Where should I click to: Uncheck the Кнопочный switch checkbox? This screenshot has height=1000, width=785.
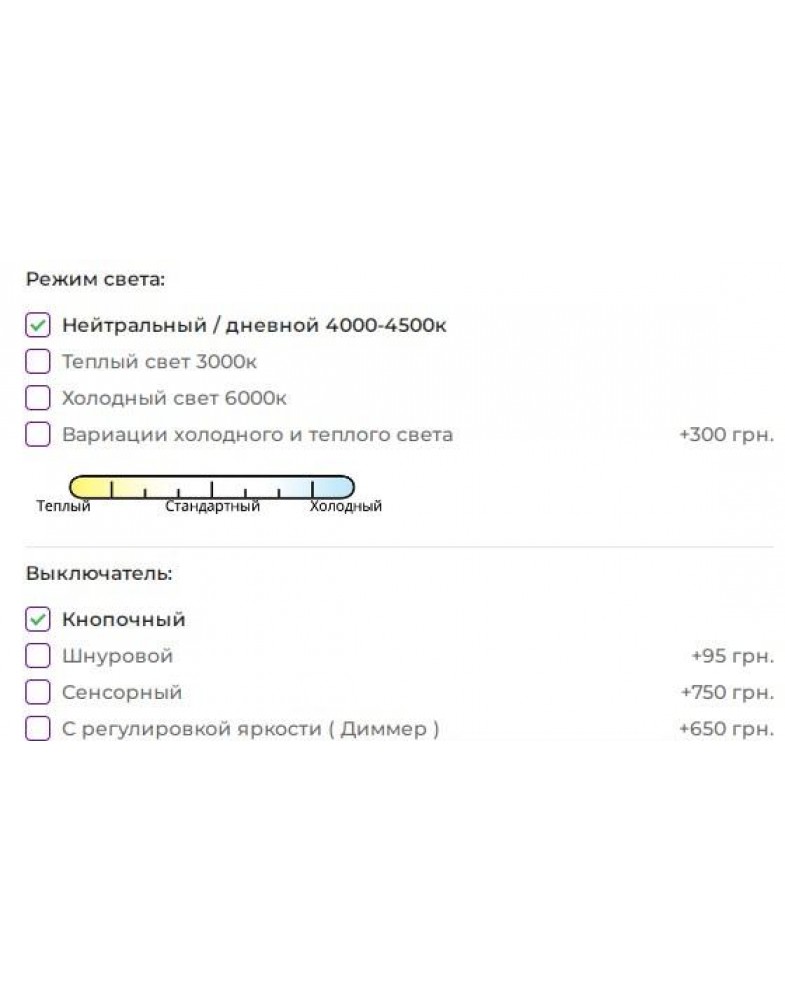click(38, 619)
